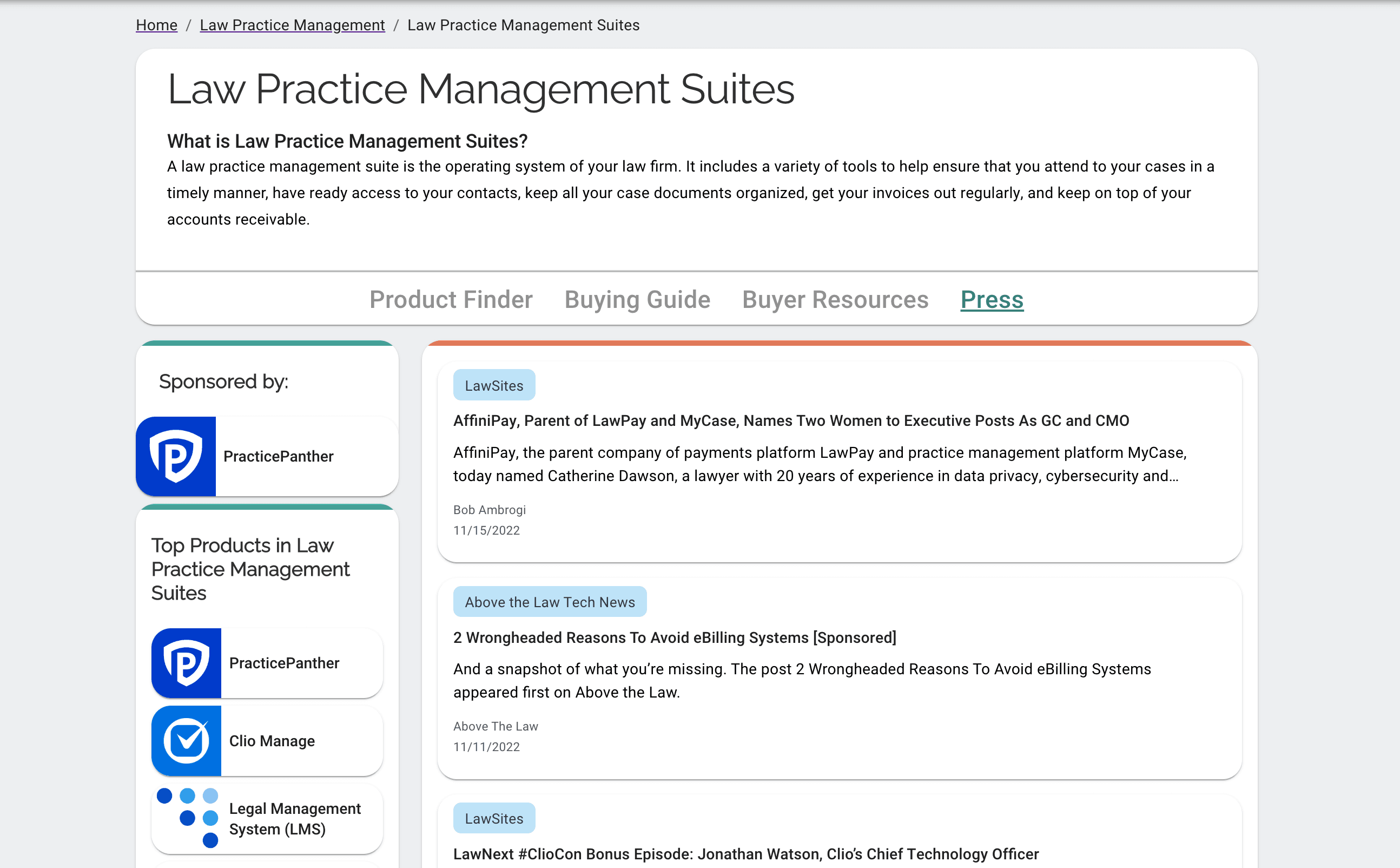The height and width of the screenshot is (868, 1400).
Task: Click PracticePanther logo in Top Products list
Action: pos(187,663)
